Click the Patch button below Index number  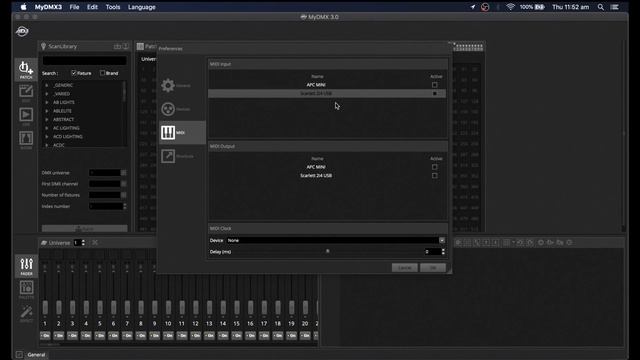coord(84,229)
